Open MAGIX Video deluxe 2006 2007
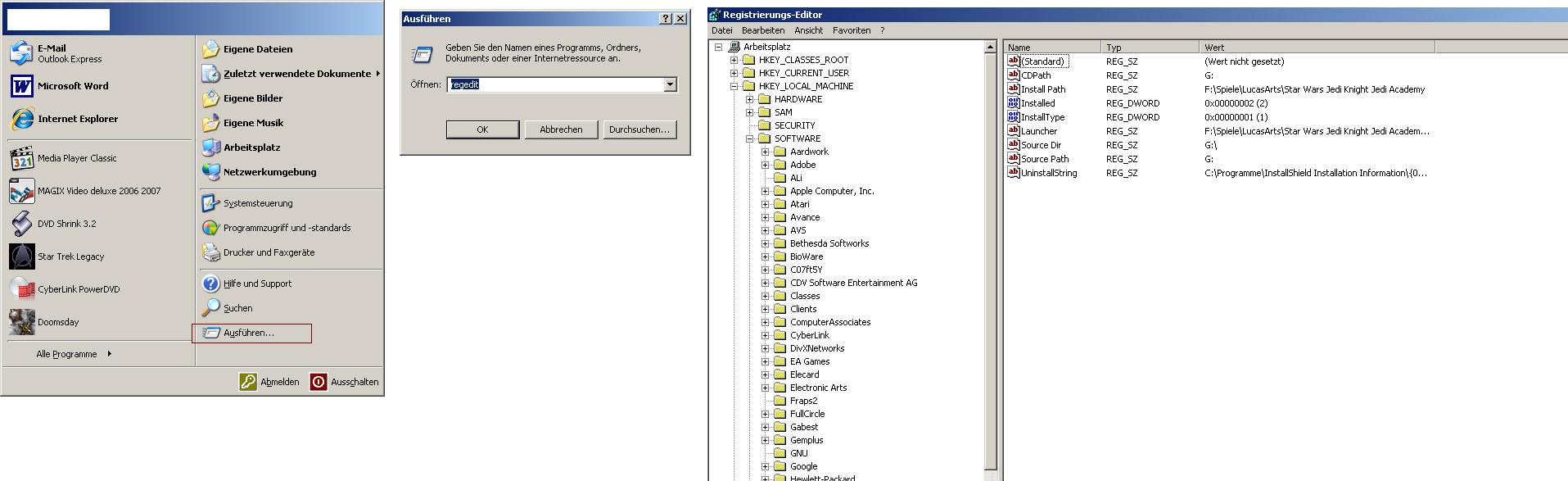 (x=22, y=191)
